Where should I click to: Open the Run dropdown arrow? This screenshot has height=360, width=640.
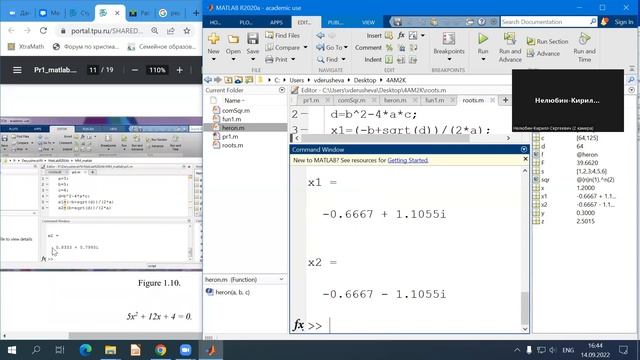pyautogui.click(x=483, y=60)
